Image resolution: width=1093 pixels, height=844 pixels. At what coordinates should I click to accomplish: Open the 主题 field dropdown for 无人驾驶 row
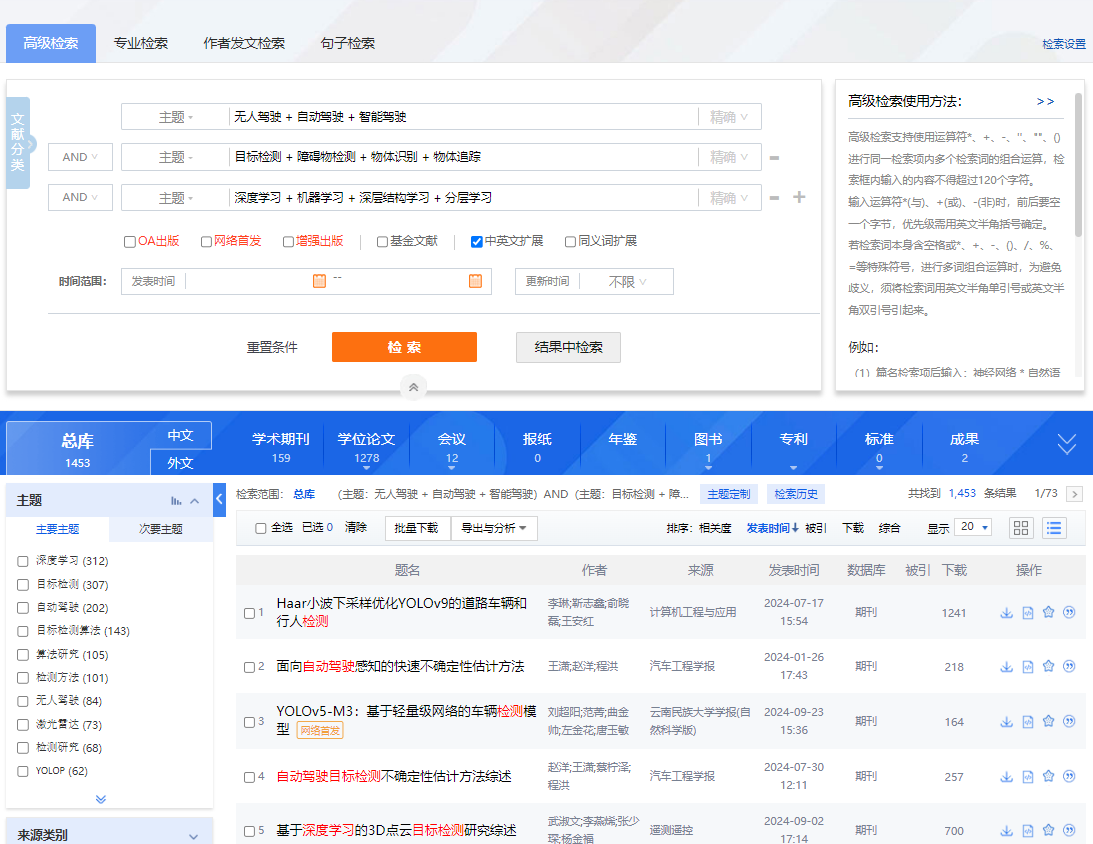[x=176, y=117]
